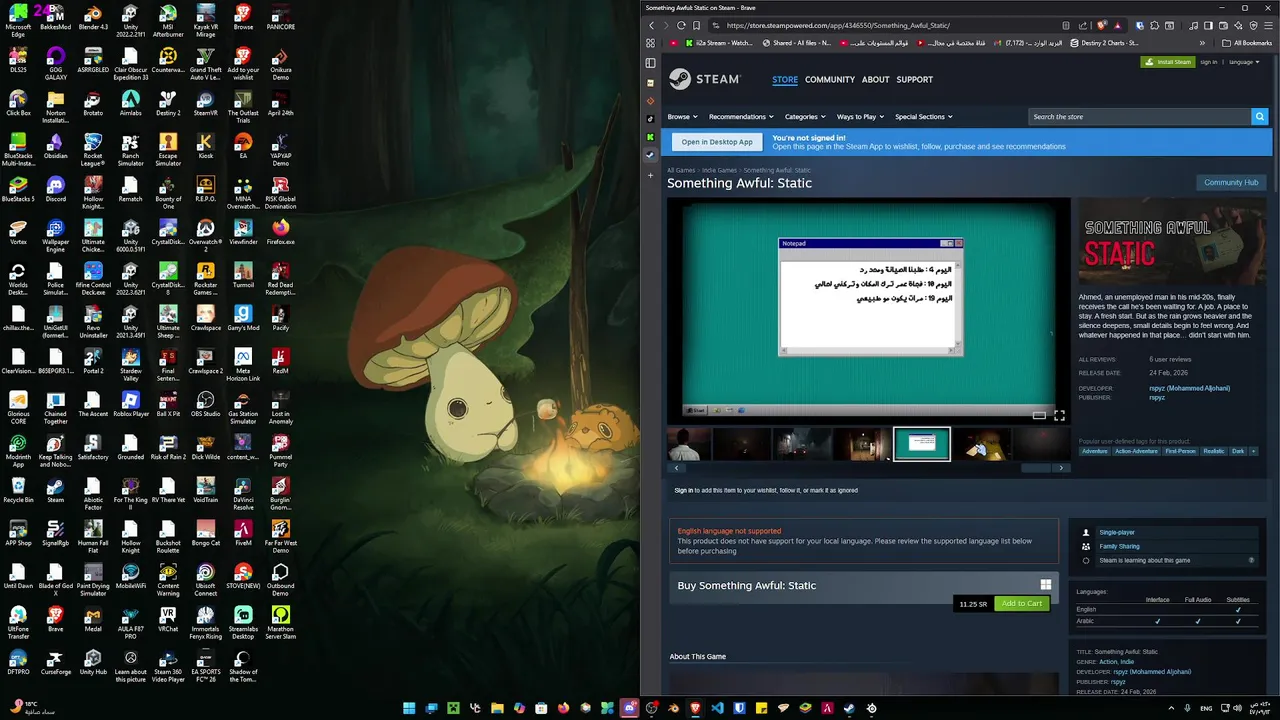Select the first man-portrait thumbnail
This screenshot has width=1280, height=720.
coord(689,444)
